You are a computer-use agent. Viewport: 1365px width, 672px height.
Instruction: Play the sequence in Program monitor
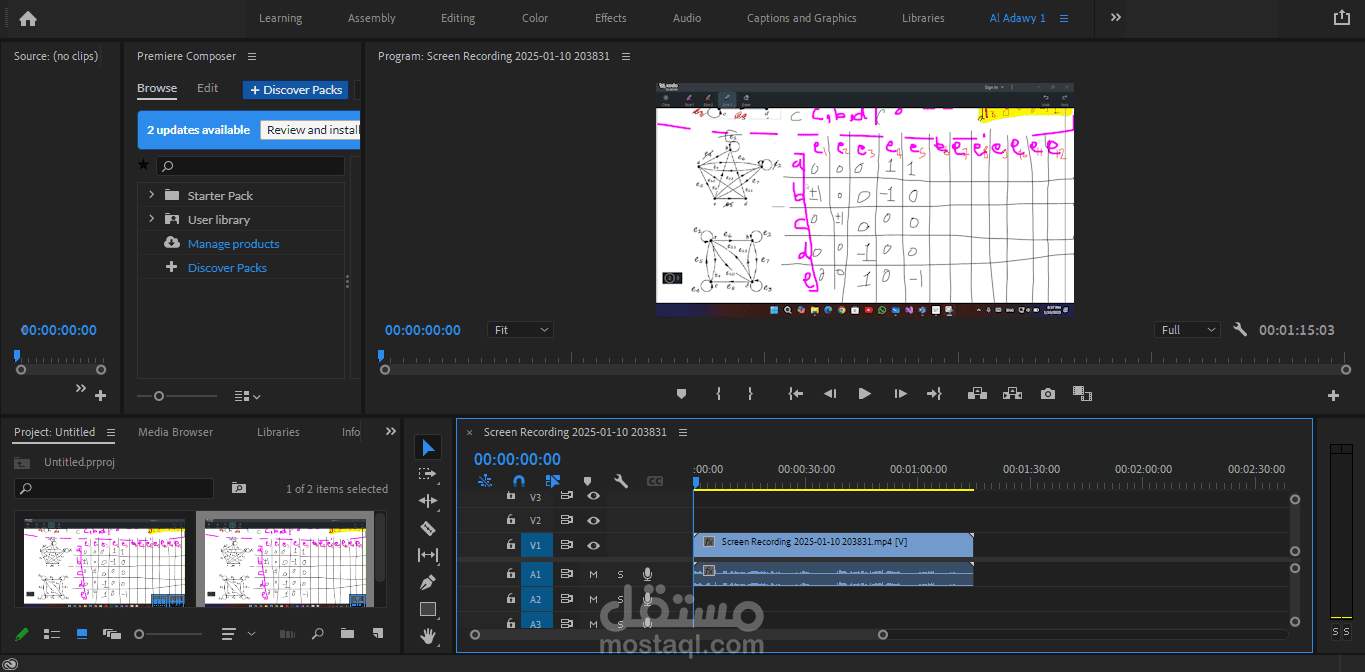[864, 394]
